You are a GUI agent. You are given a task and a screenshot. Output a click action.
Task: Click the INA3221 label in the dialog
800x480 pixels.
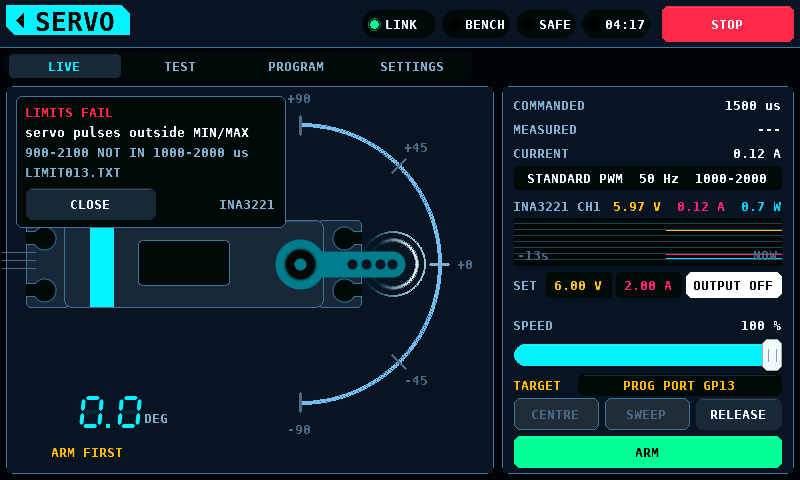(x=246, y=205)
